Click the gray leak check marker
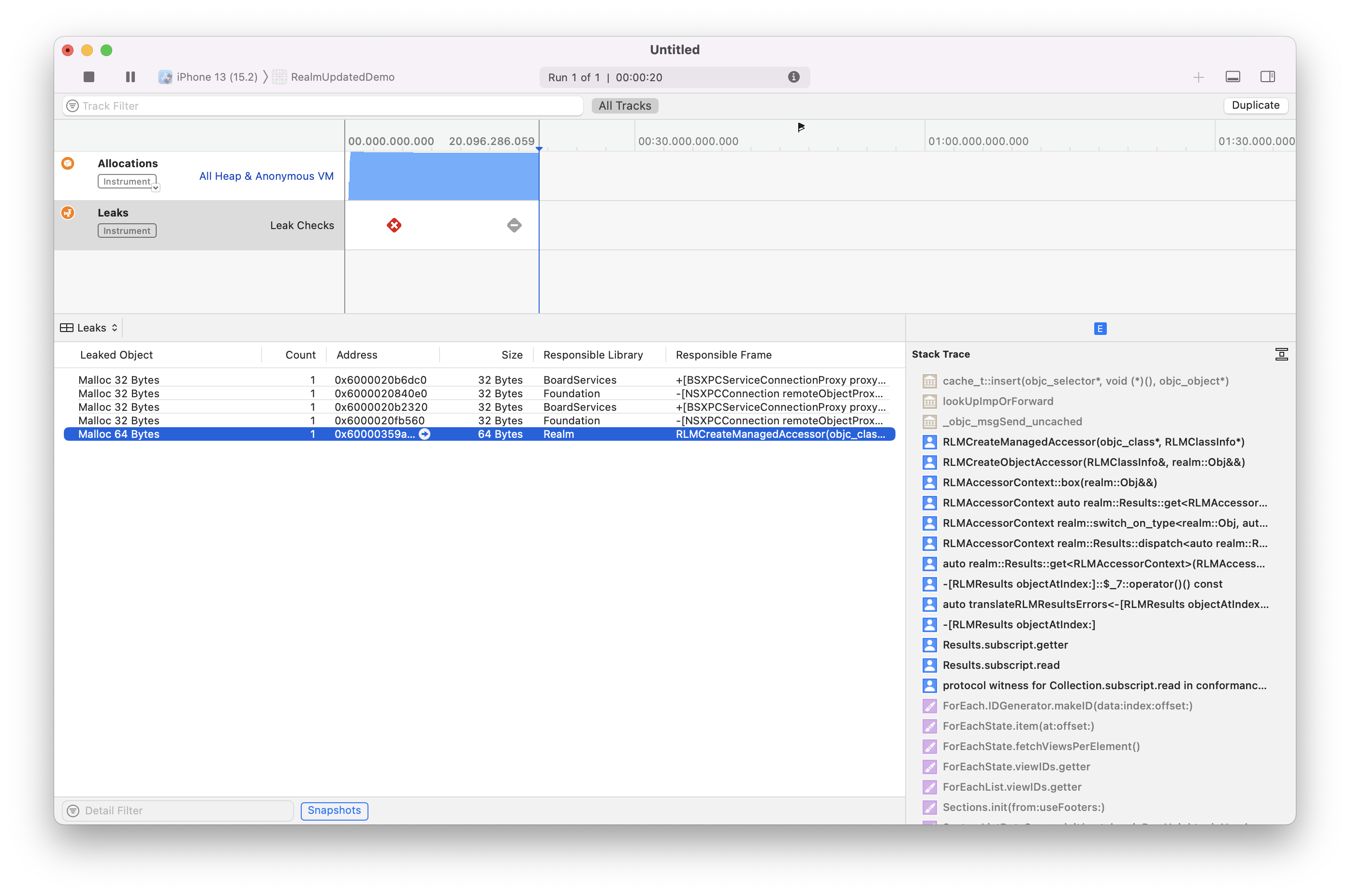The image size is (1350, 896). point(514,225)
